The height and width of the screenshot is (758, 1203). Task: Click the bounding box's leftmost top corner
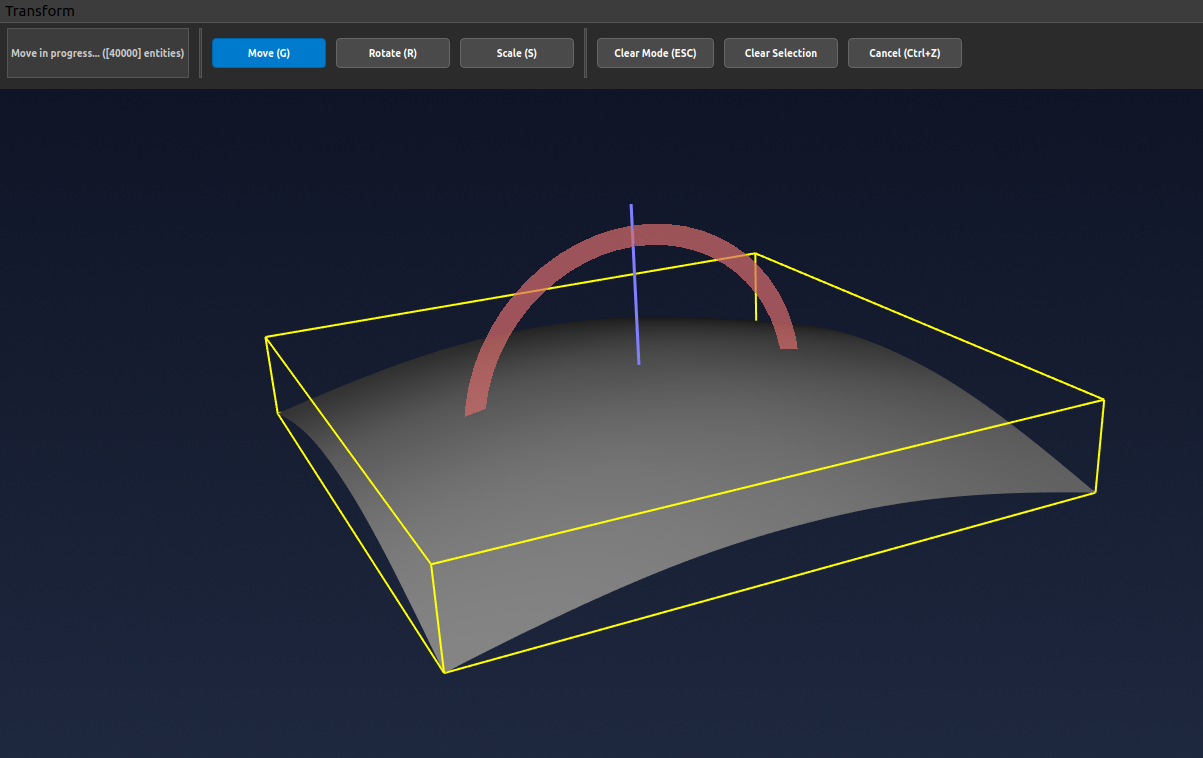[x=266, y=338]
